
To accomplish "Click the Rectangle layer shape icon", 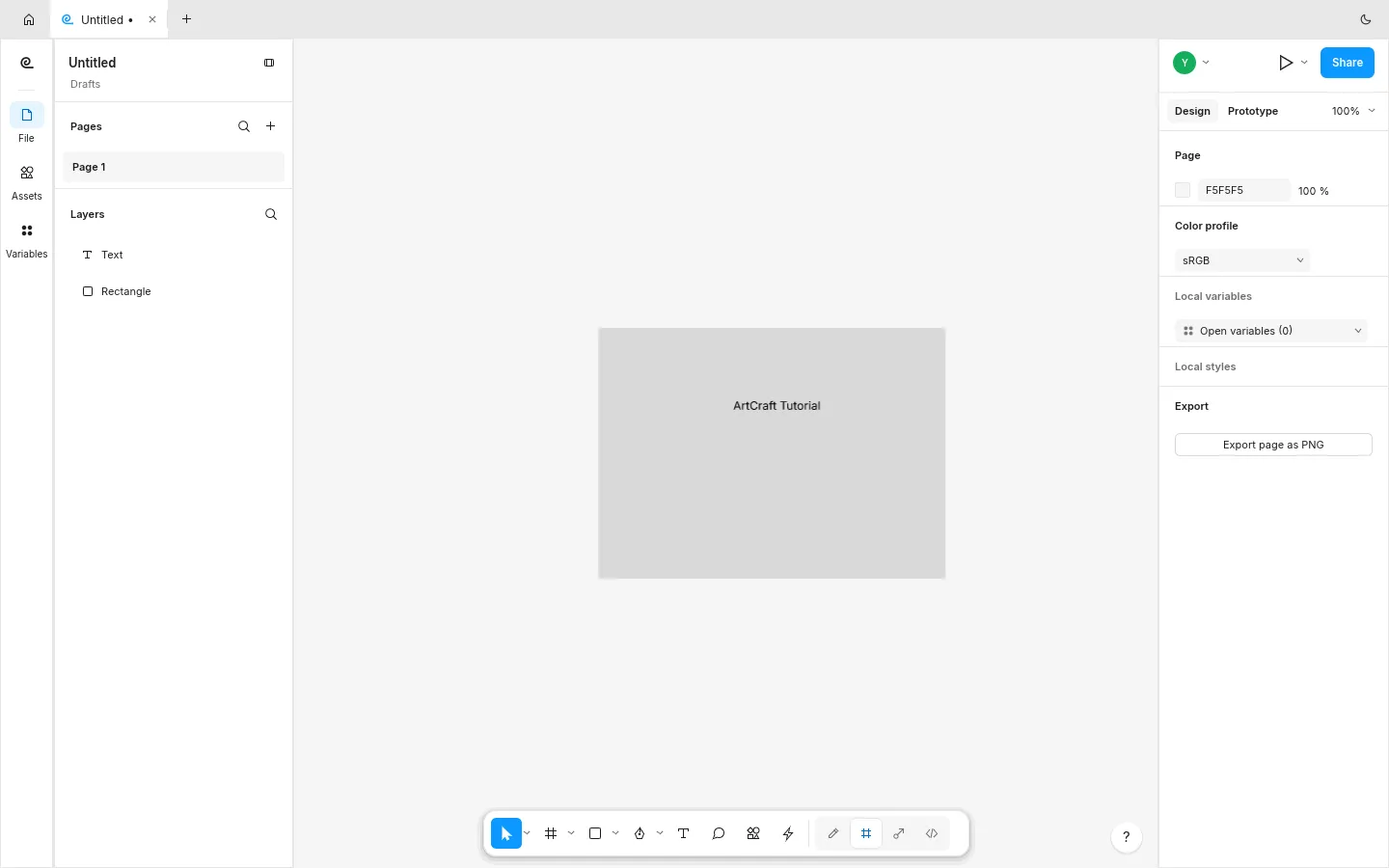I will (88, 291).
